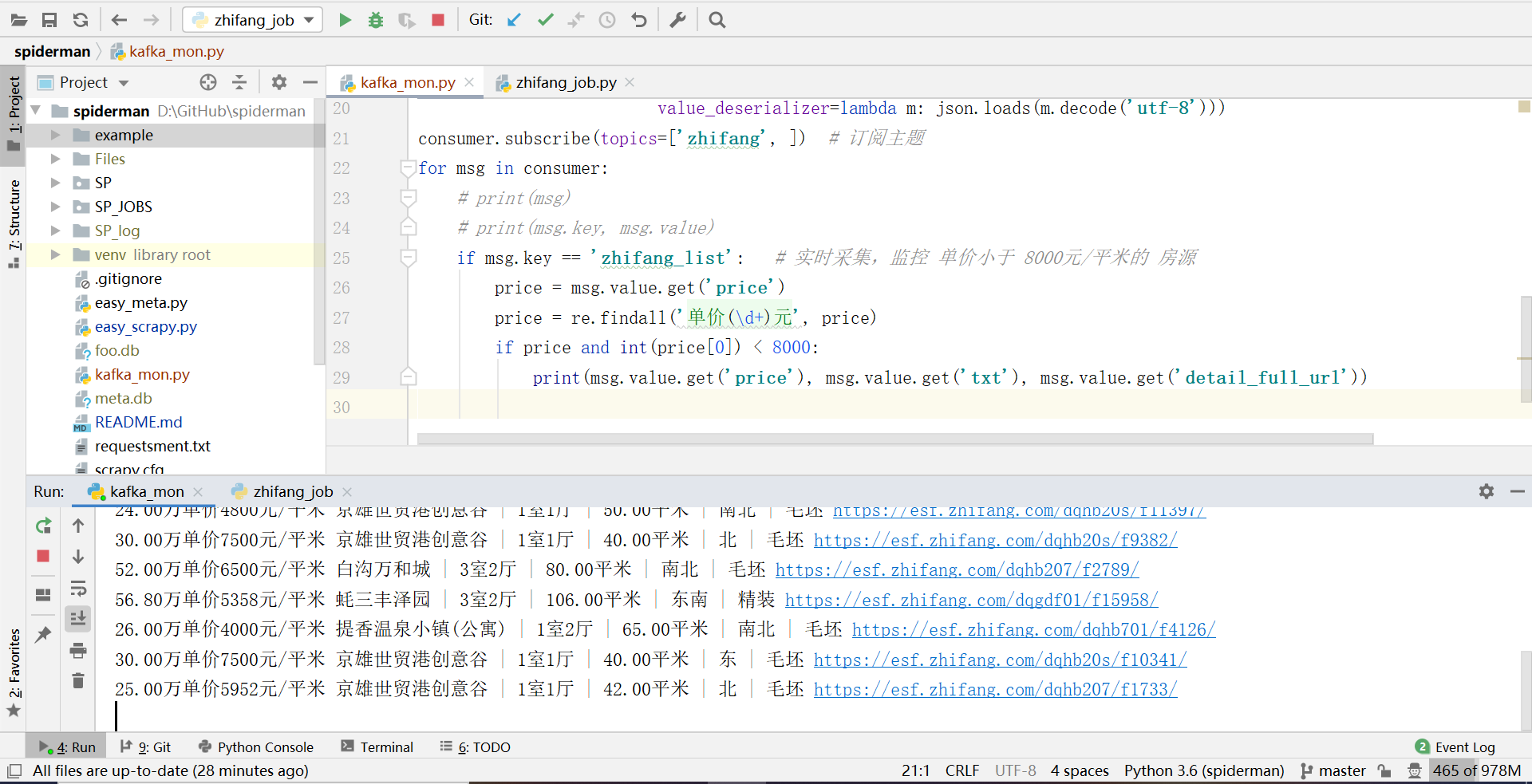The image size is (1532, 784).
Task: Open the f2789 zhifang link
Action: pos(957,570)
